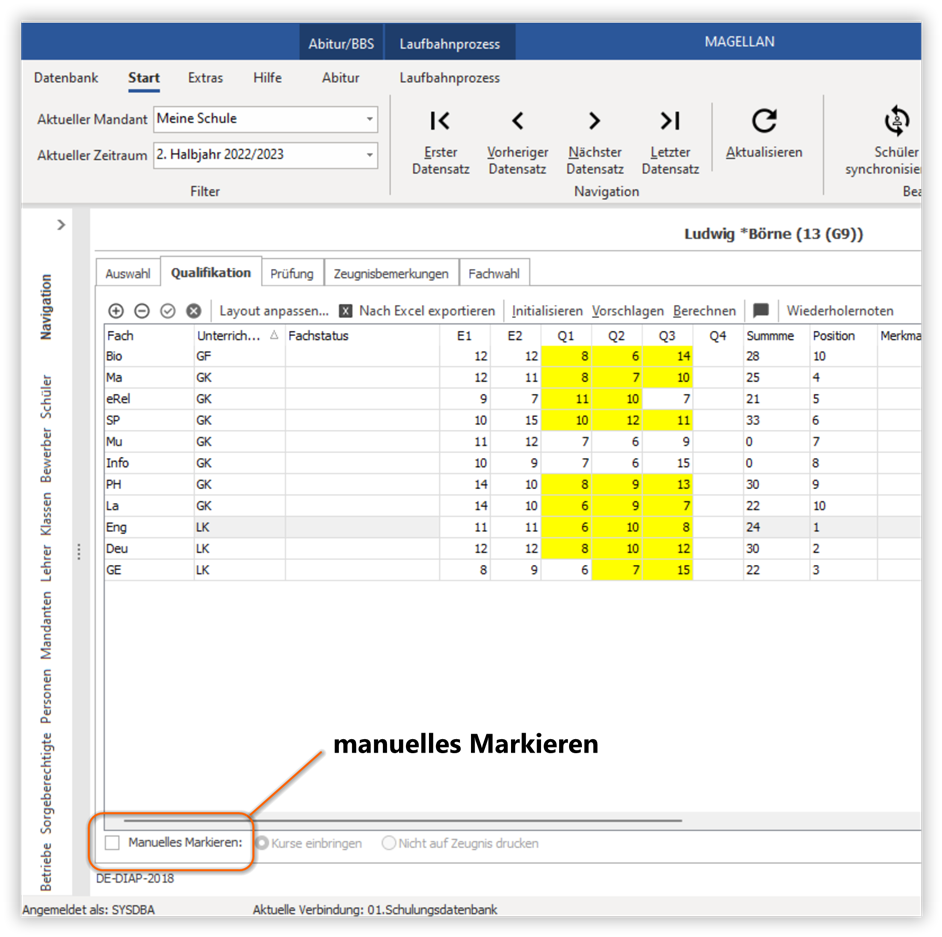Expand the navigation sidebar chevron
Image resolution: width=942 pixels, height=937 pixels.
61,225
